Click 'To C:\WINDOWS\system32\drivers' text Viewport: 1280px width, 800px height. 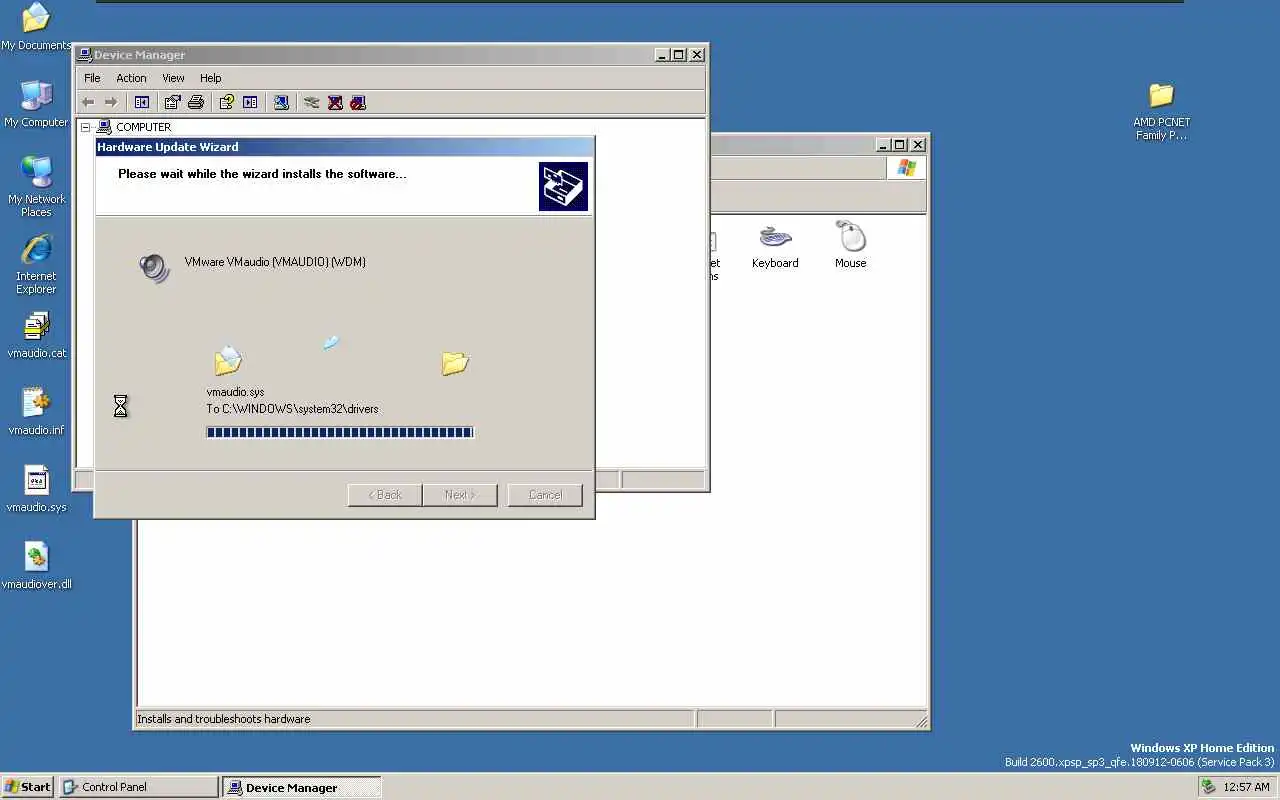click(x=292, y=409)
